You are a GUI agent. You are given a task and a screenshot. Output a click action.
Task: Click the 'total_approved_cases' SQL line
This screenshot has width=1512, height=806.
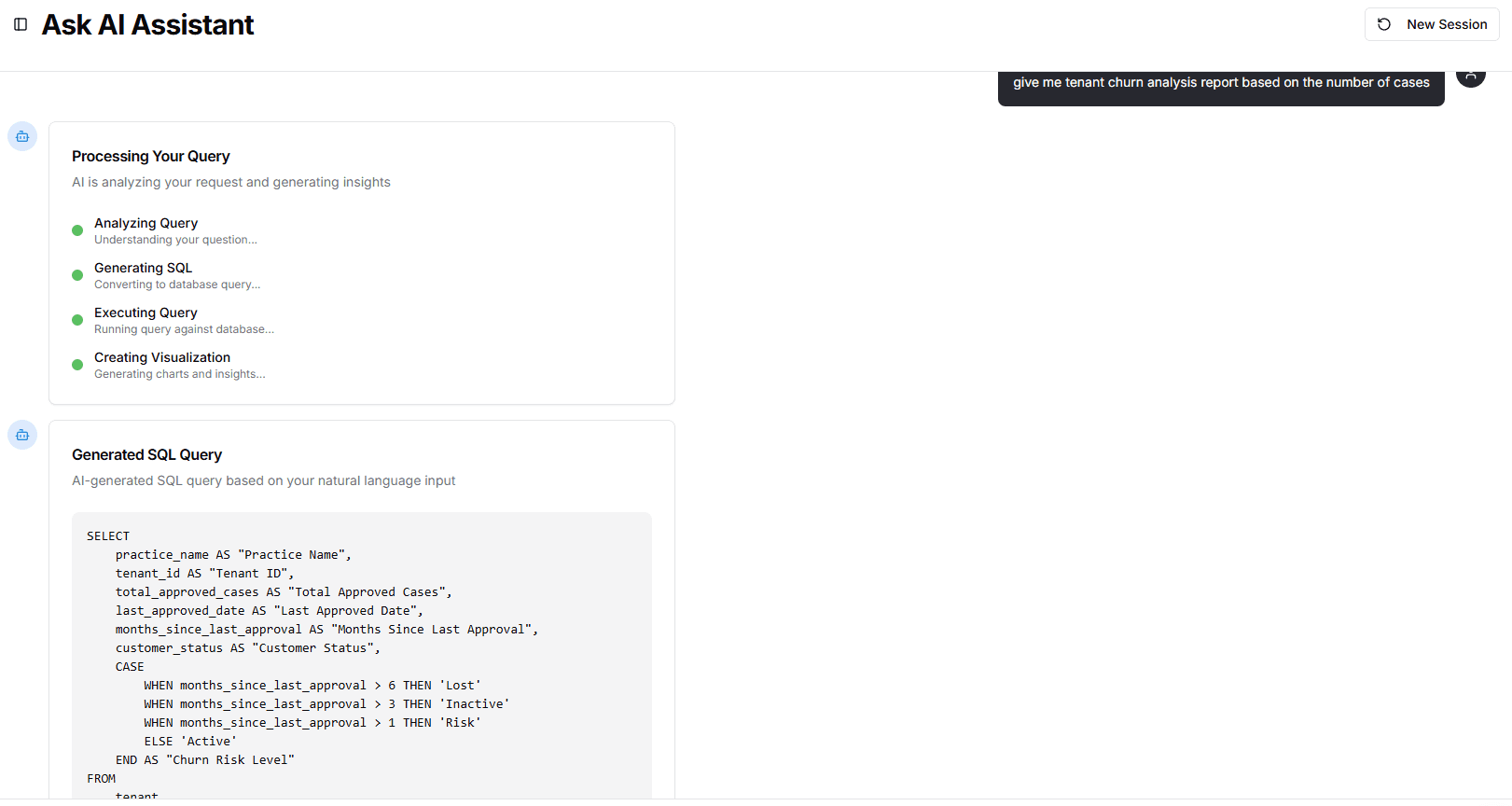coord(284,592)
